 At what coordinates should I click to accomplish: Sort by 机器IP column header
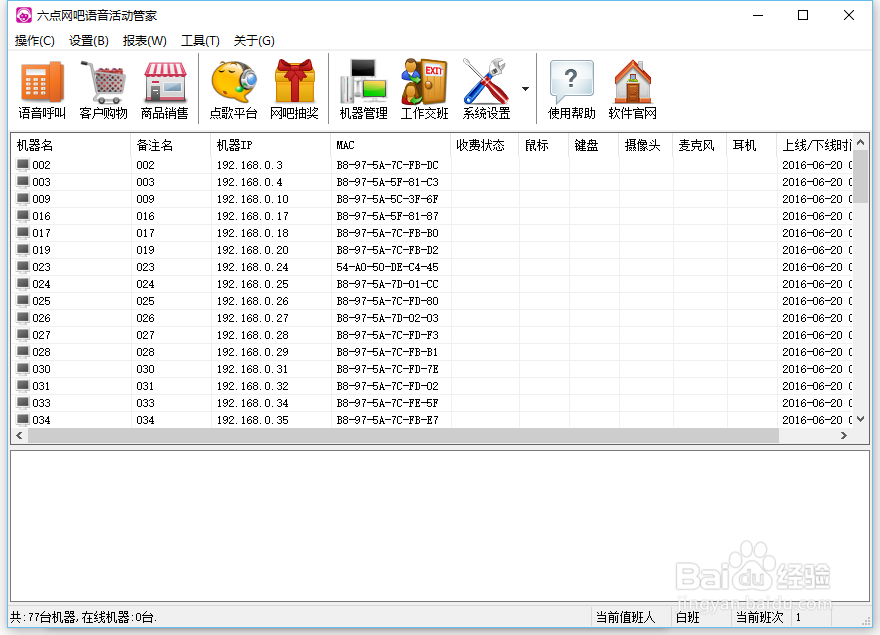[x=271, y=145]
